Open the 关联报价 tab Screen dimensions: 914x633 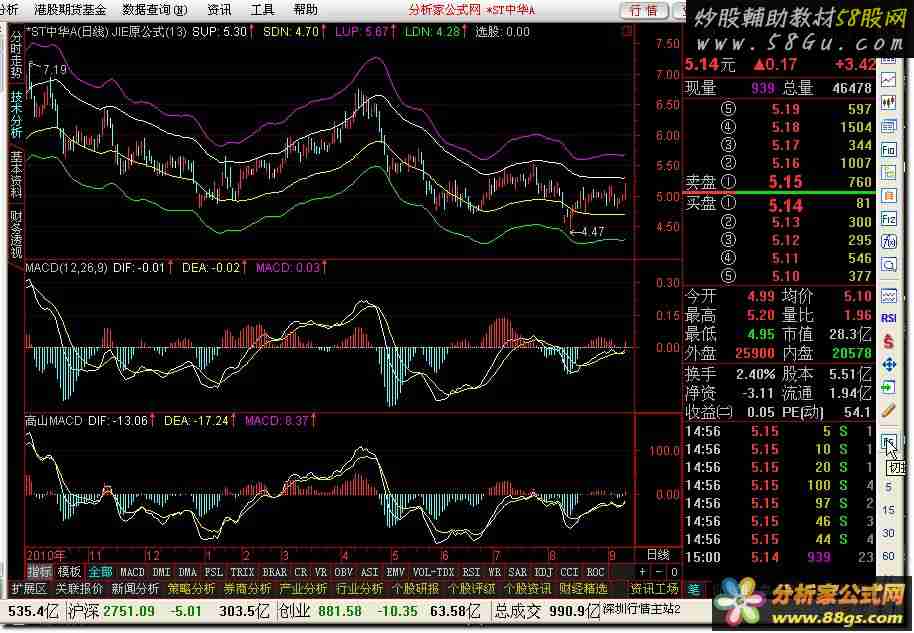(x=79, y=589)
